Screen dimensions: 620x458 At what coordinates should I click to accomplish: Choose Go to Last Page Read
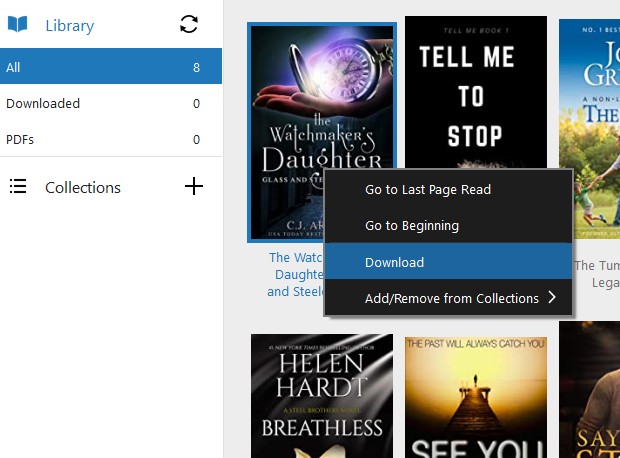(448, 189)
